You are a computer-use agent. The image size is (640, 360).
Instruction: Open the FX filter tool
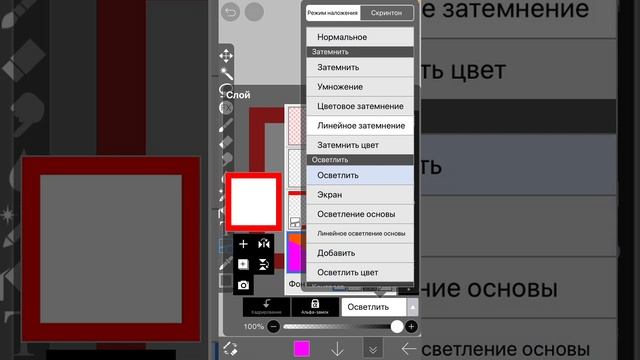[x=226, y=108]
